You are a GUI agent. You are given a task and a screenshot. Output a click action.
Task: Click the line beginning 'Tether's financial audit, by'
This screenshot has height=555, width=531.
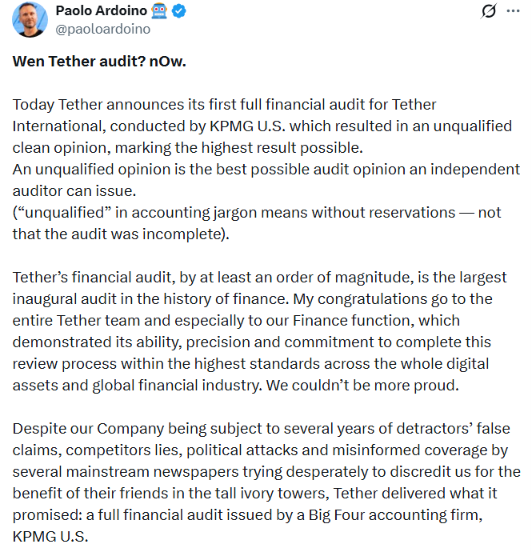(x=259, y=278)
